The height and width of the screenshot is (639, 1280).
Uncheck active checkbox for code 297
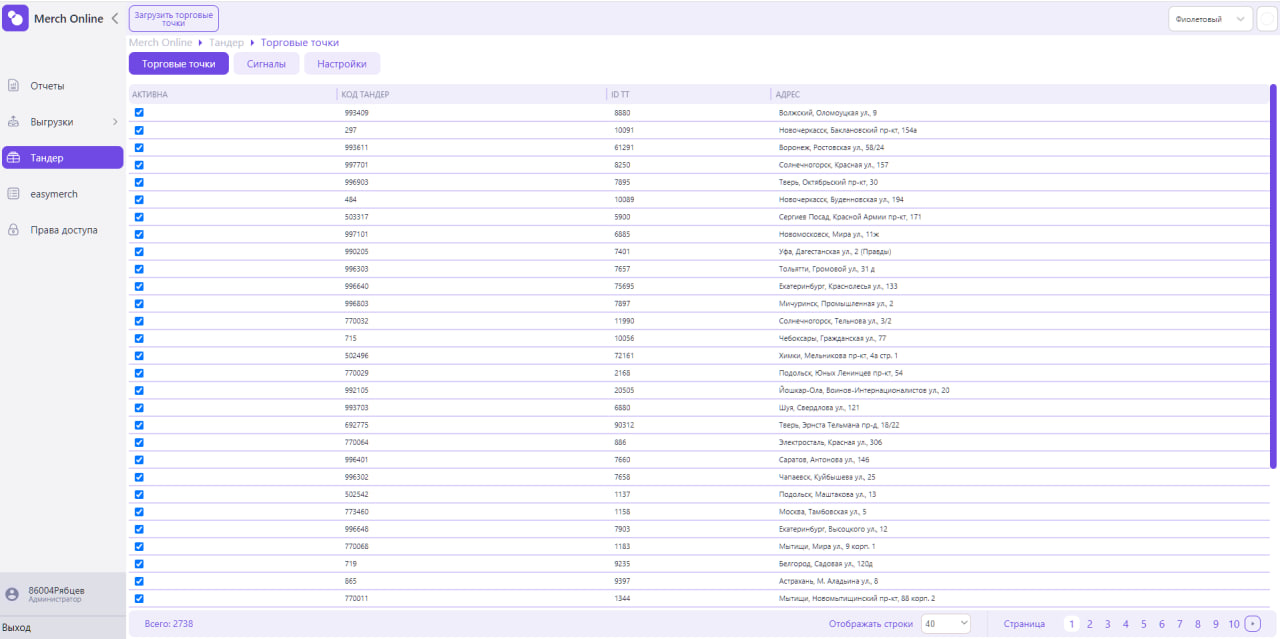pos(139,130)
